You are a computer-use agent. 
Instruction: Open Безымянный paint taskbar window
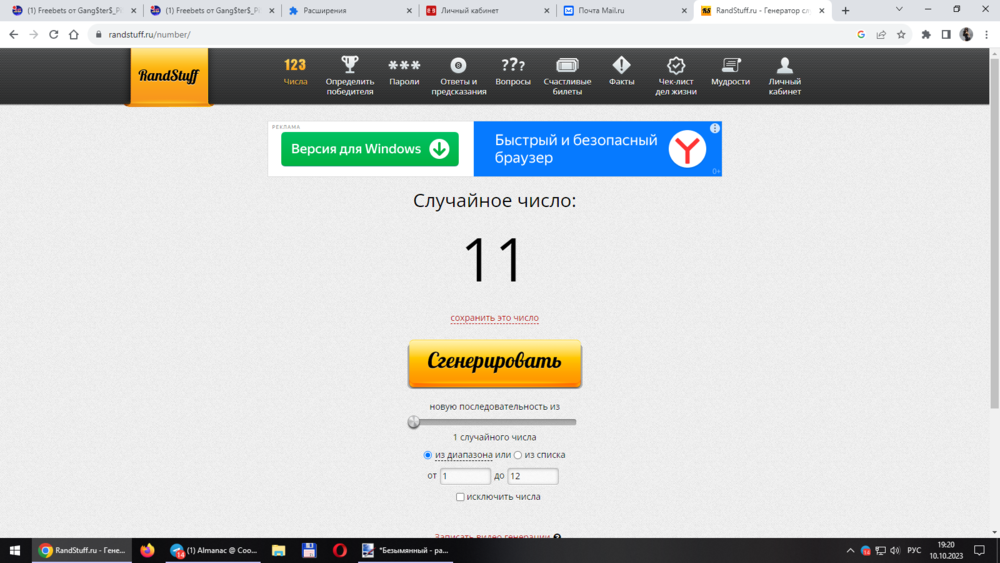pyautogui.click(x=406, y=550)
